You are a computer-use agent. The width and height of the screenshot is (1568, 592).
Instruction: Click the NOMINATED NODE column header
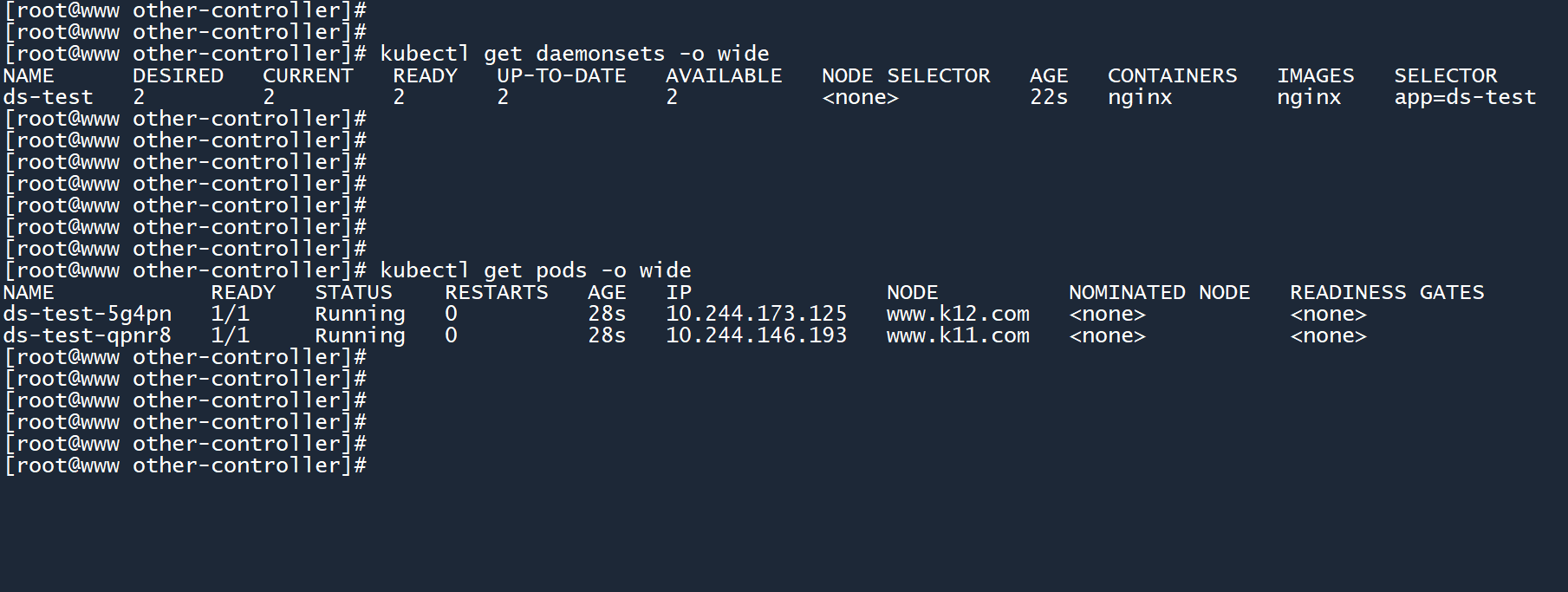1159,293
